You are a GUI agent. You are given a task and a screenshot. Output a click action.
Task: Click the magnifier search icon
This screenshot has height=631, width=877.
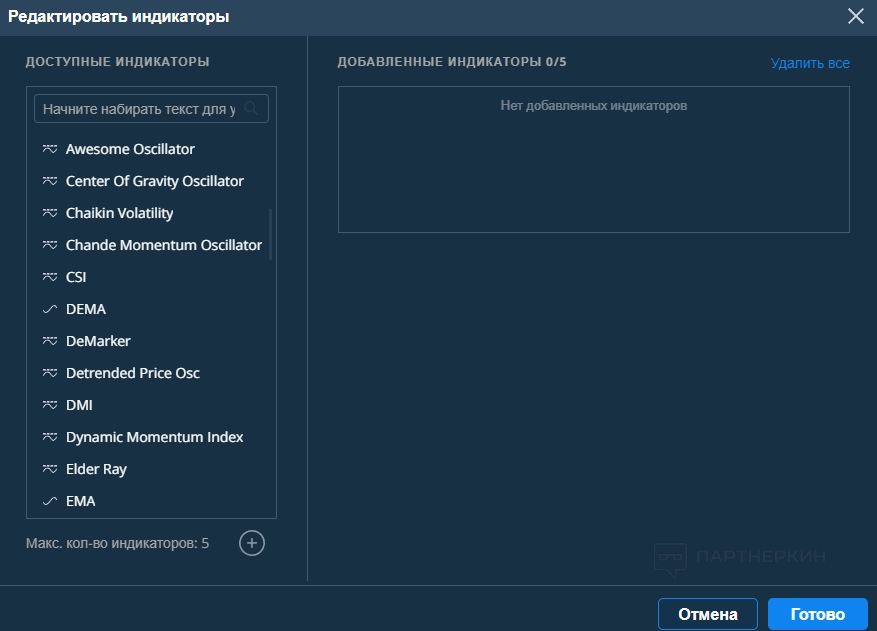(x=251, y=108)
